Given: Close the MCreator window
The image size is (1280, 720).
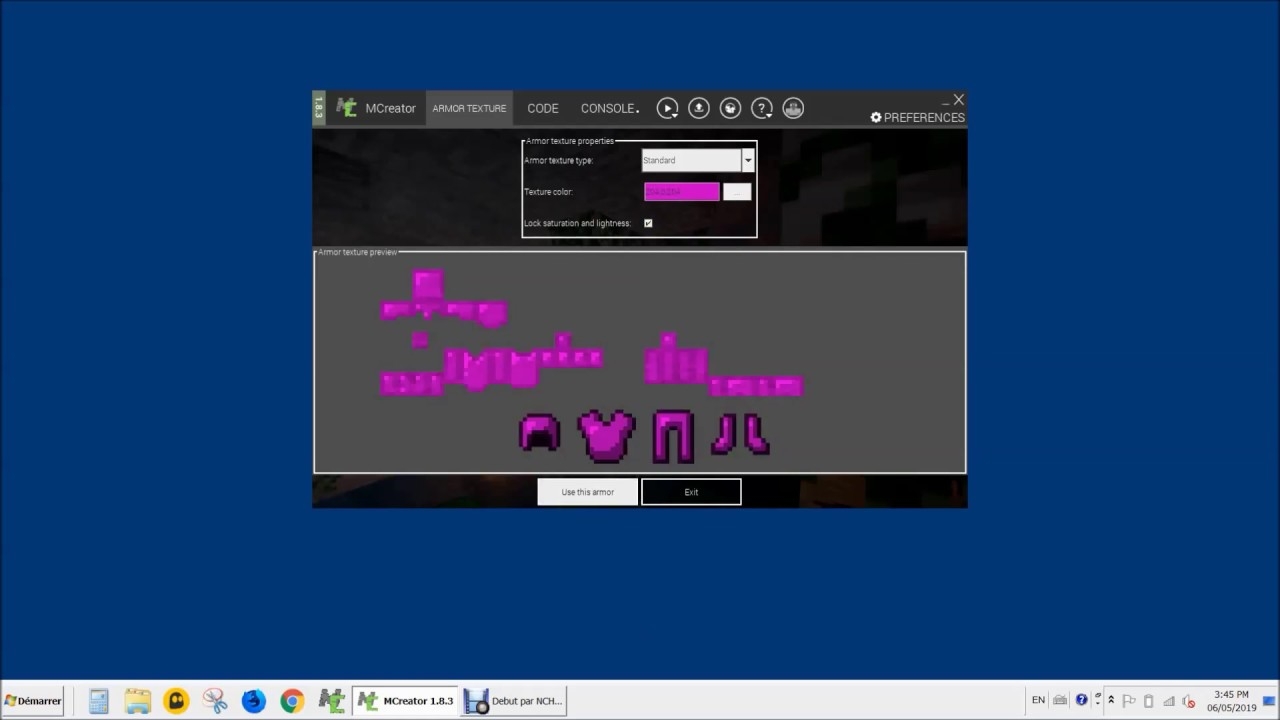Looking at the screenshot, I should 958,100.
